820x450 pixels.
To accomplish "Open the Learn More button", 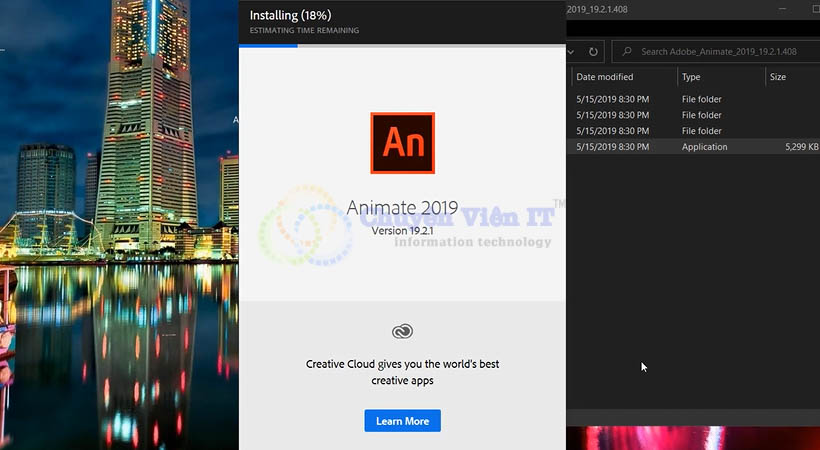I will tap(402, 421).
